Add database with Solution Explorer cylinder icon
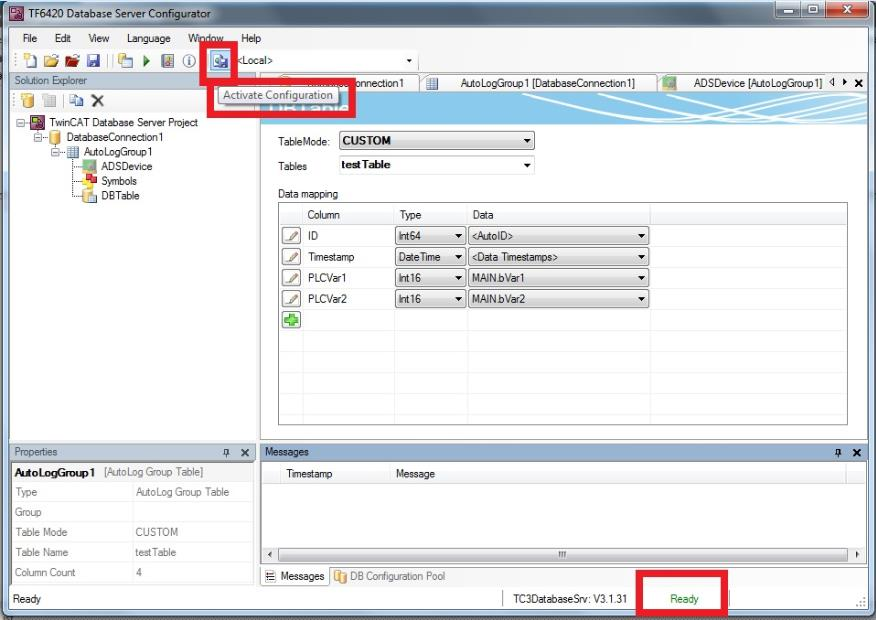Image resolution: width=876 pixels, height=620 pixels. click(x=27, y=101)
